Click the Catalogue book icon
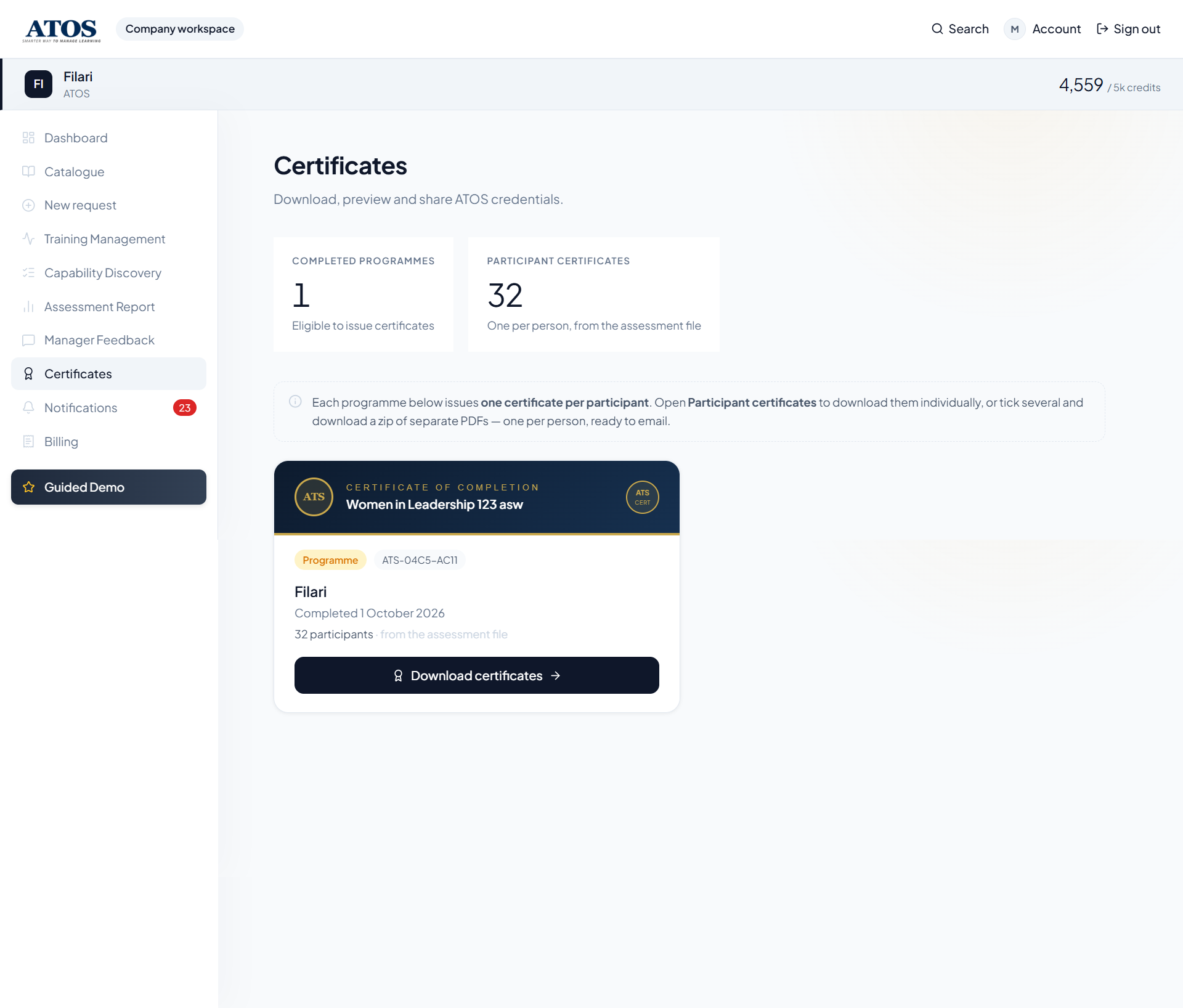The height and width of the screenshot is (1008, 1183). [28, 172]
